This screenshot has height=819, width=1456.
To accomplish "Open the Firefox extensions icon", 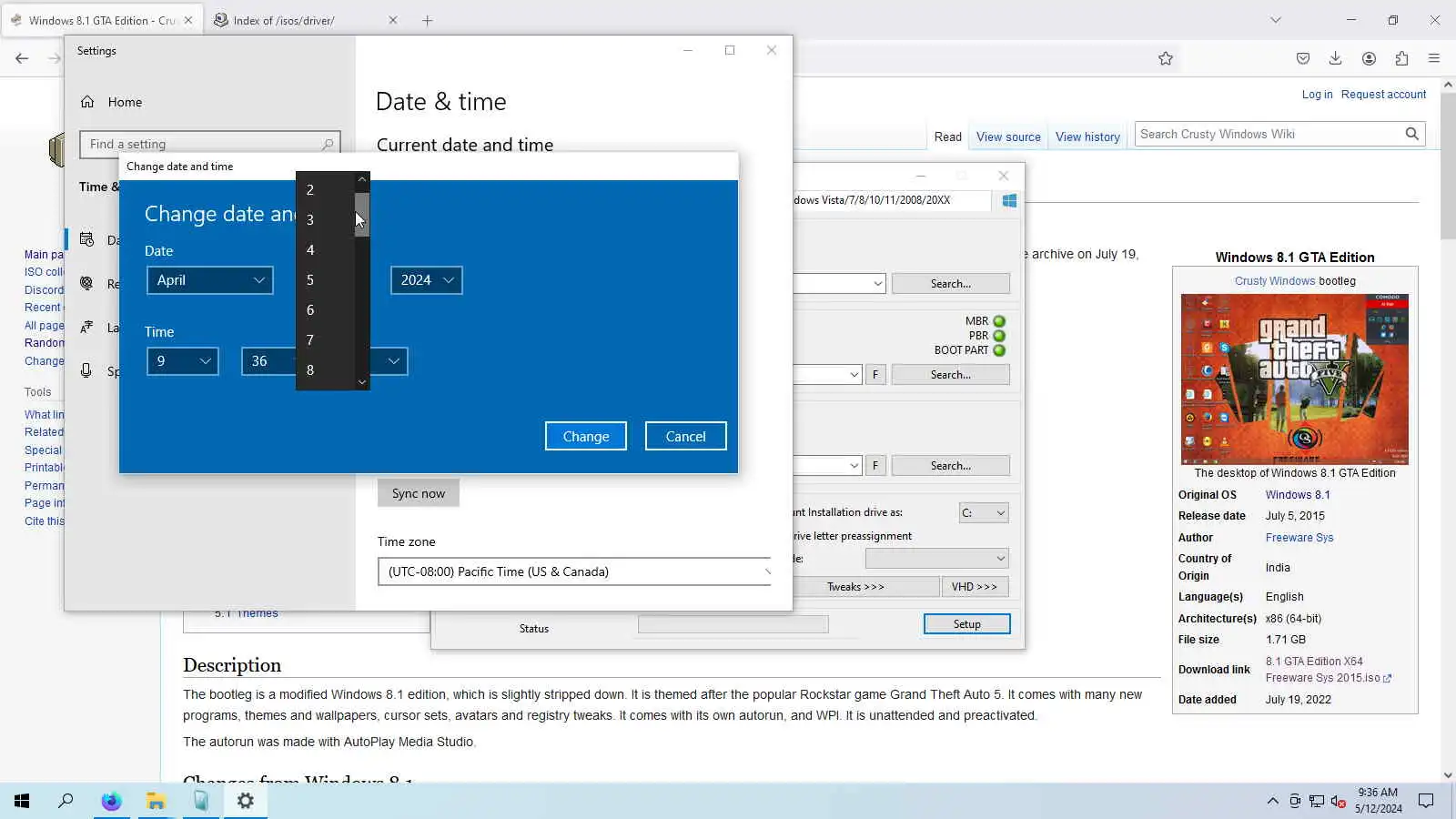I will pos(1401,58).
